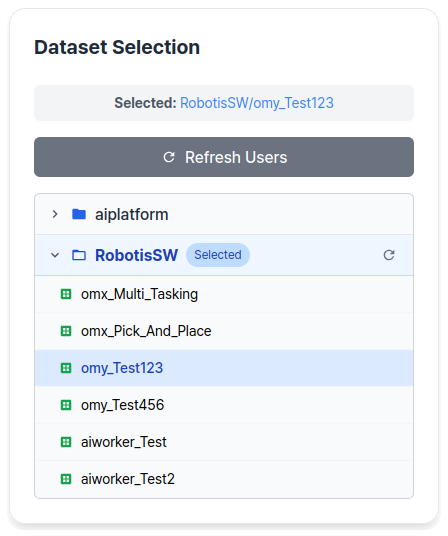This screenshot has height=536, width=448.
Task: Click the refresh icon inside Refresh Users
Action: [x=169, y=157]
